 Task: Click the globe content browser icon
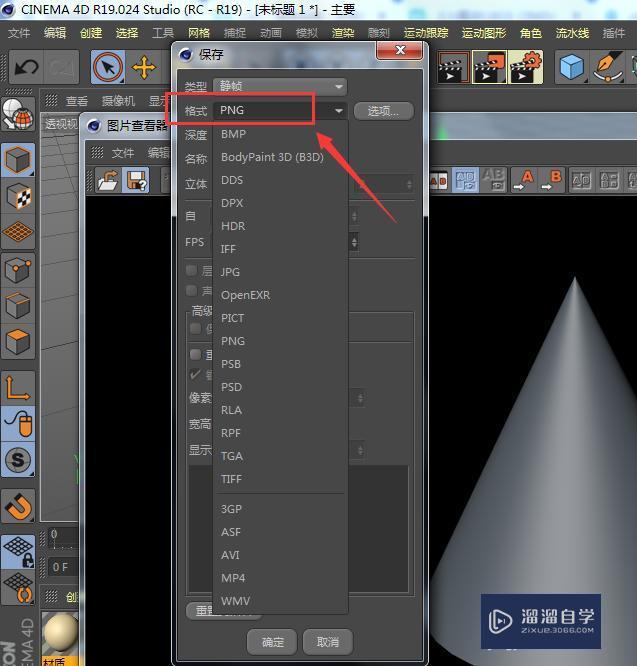(x=18, y=114)
